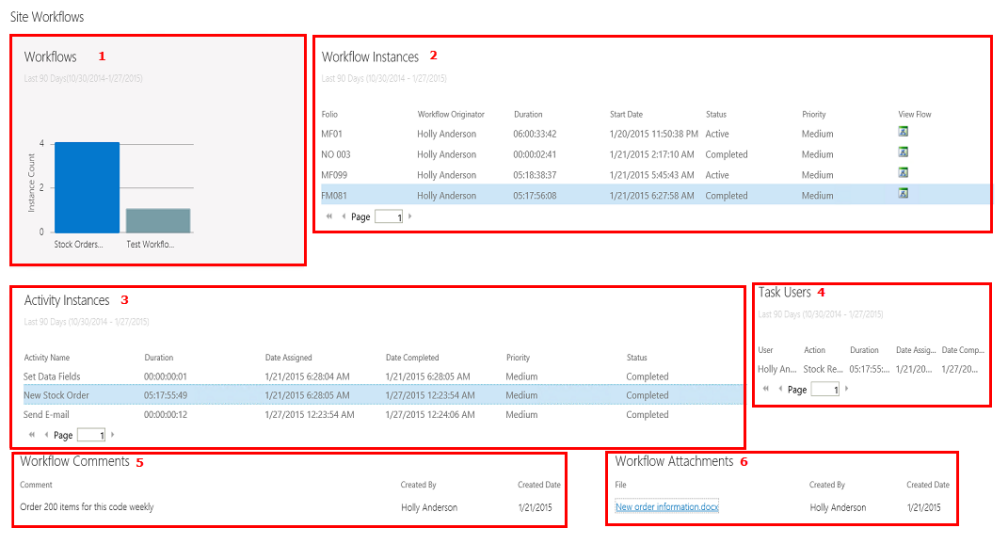The width and height of the screenshot is (995, 537).
Task: Select New Stock Order activity
Action: (x=383, y=395)
